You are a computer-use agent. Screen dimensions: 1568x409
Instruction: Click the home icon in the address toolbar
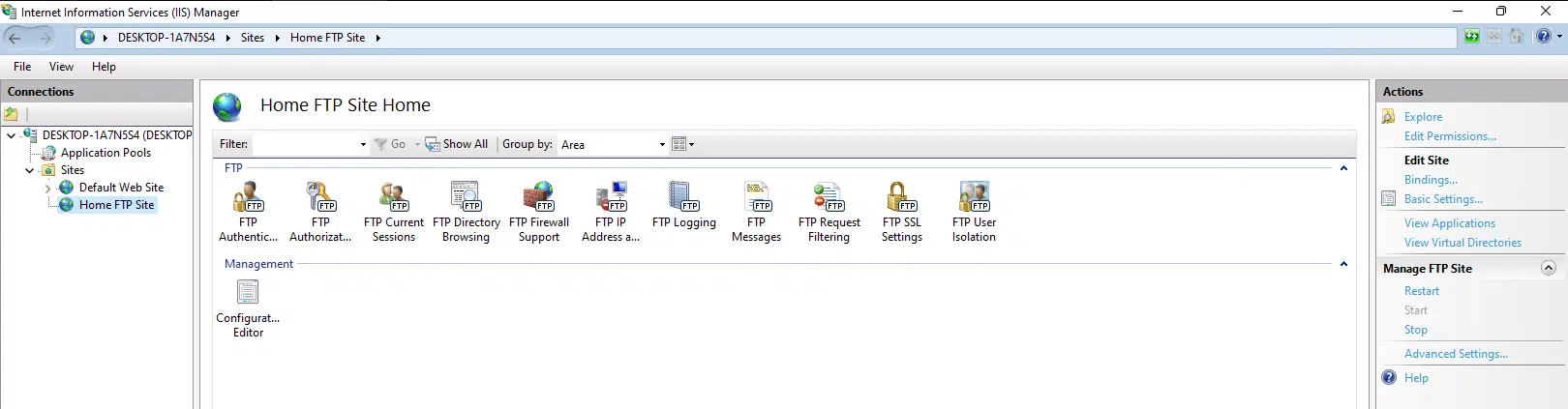click(1517, 37)
